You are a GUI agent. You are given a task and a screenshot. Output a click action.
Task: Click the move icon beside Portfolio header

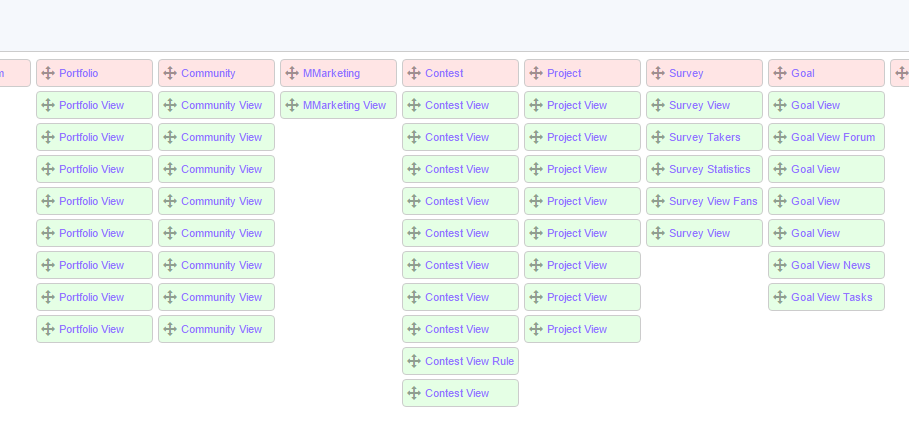click(48, 73)
